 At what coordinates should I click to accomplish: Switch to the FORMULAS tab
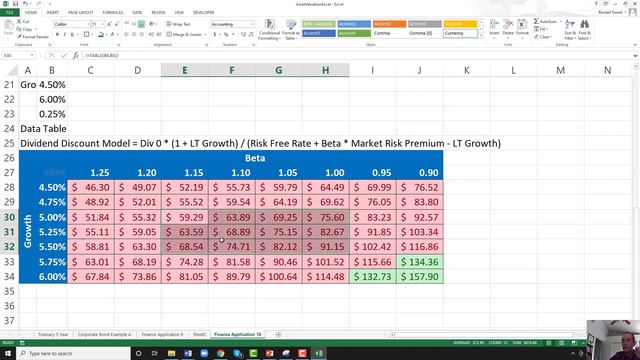(113, 13)
